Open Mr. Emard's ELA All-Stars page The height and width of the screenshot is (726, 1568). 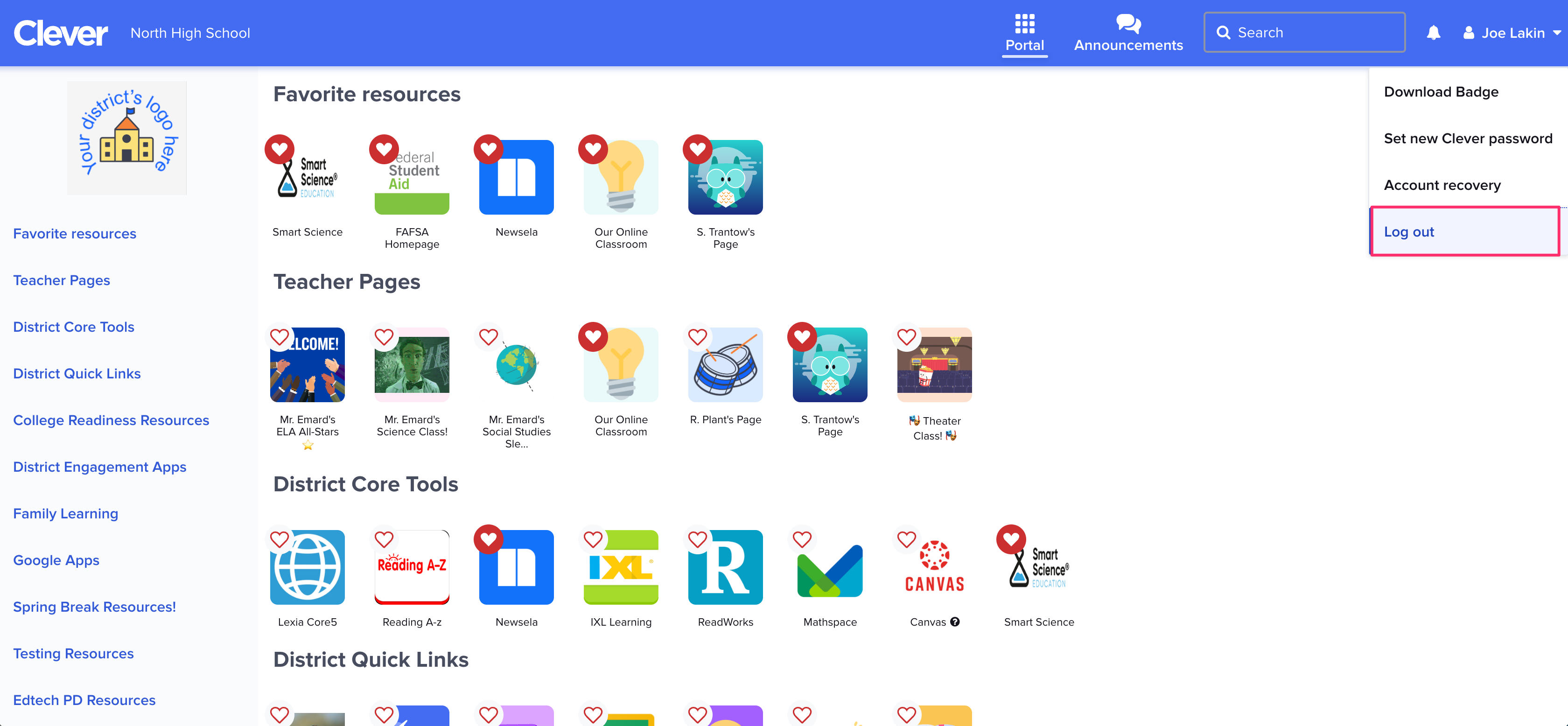tap(308, 364)
